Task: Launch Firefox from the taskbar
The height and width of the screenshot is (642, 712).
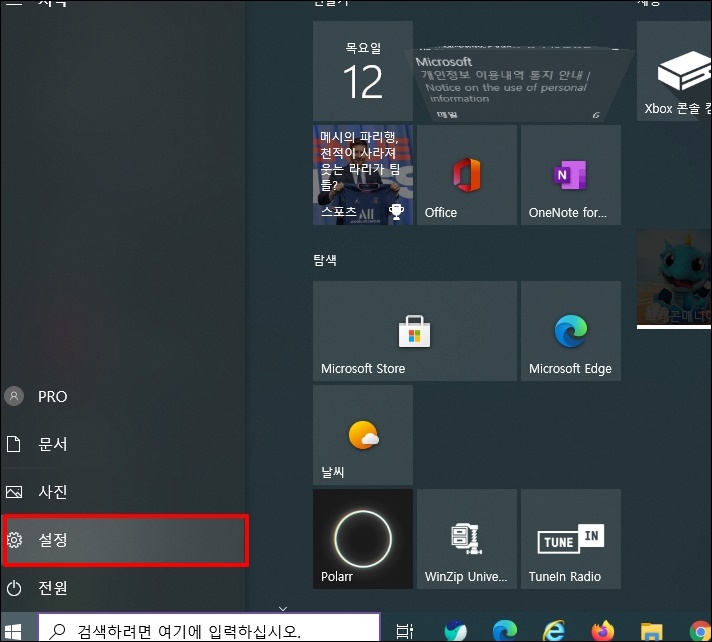Action: [x=603, y=631]
